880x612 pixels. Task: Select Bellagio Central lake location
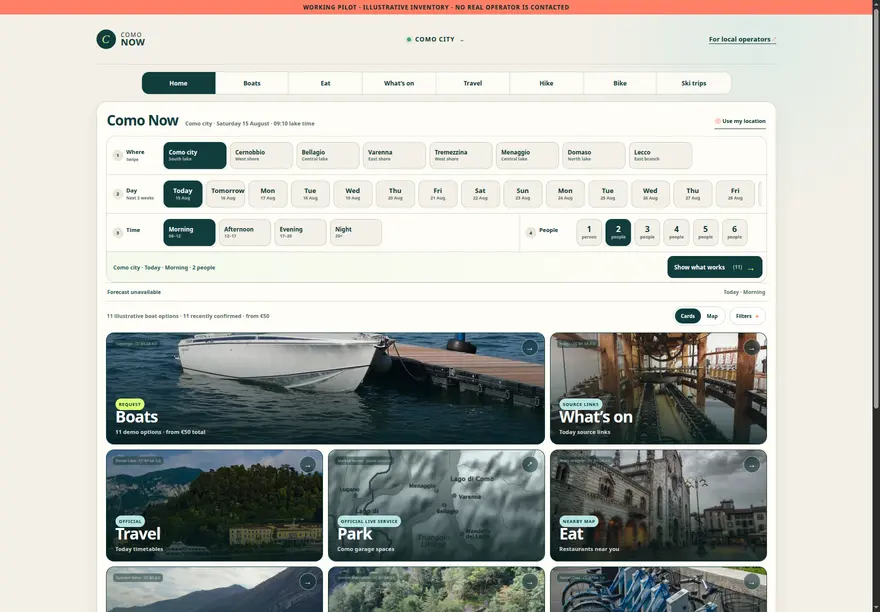pos(328,156)
